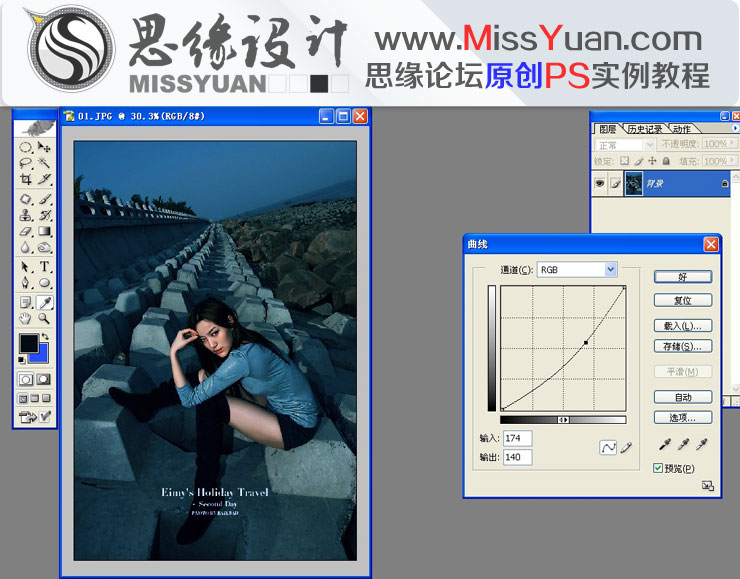Click the blue background color swatch
The height and width of the screenshot is (579, 740).
pos(42,356)
